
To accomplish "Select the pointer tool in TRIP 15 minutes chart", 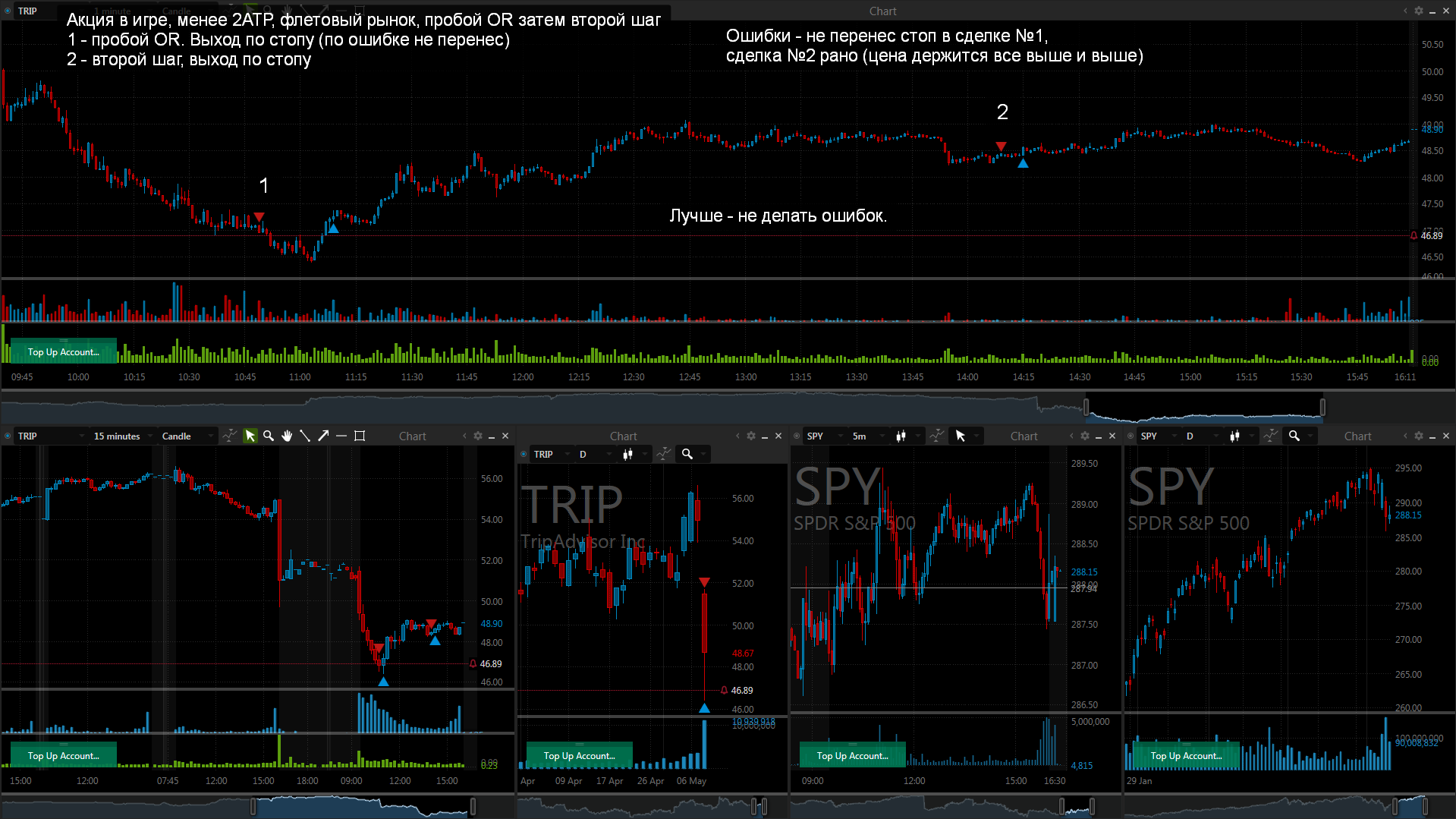I will point(250,436).
